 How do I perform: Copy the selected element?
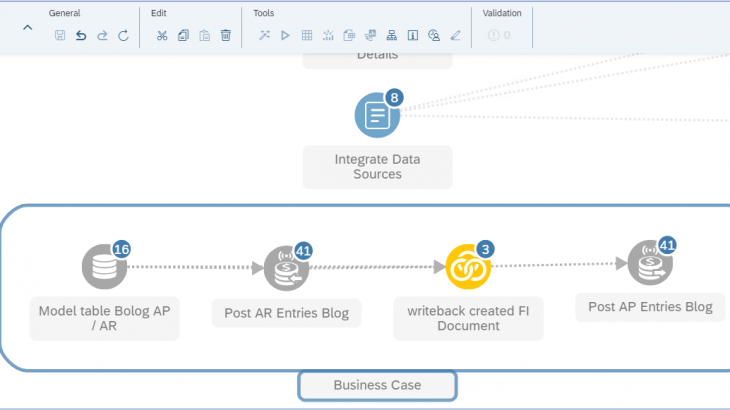[x=183, y=35]
